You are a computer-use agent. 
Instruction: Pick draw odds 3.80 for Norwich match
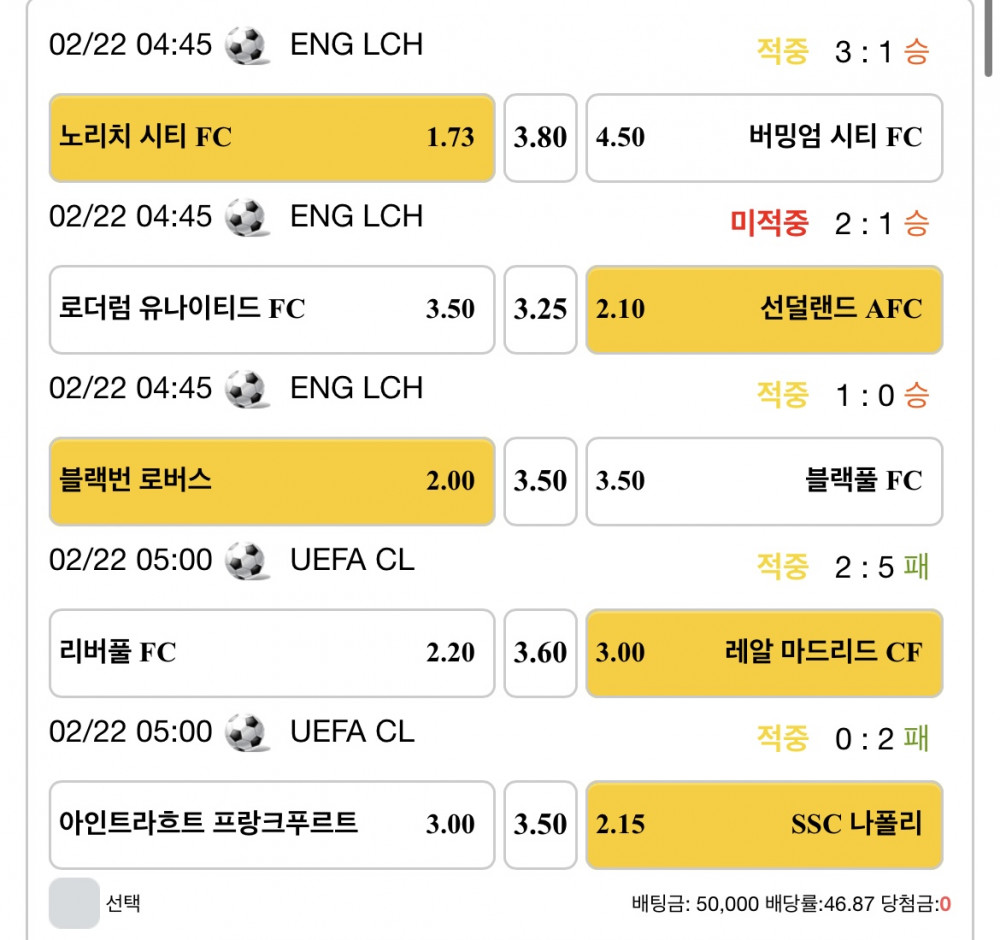pos(540,138)
